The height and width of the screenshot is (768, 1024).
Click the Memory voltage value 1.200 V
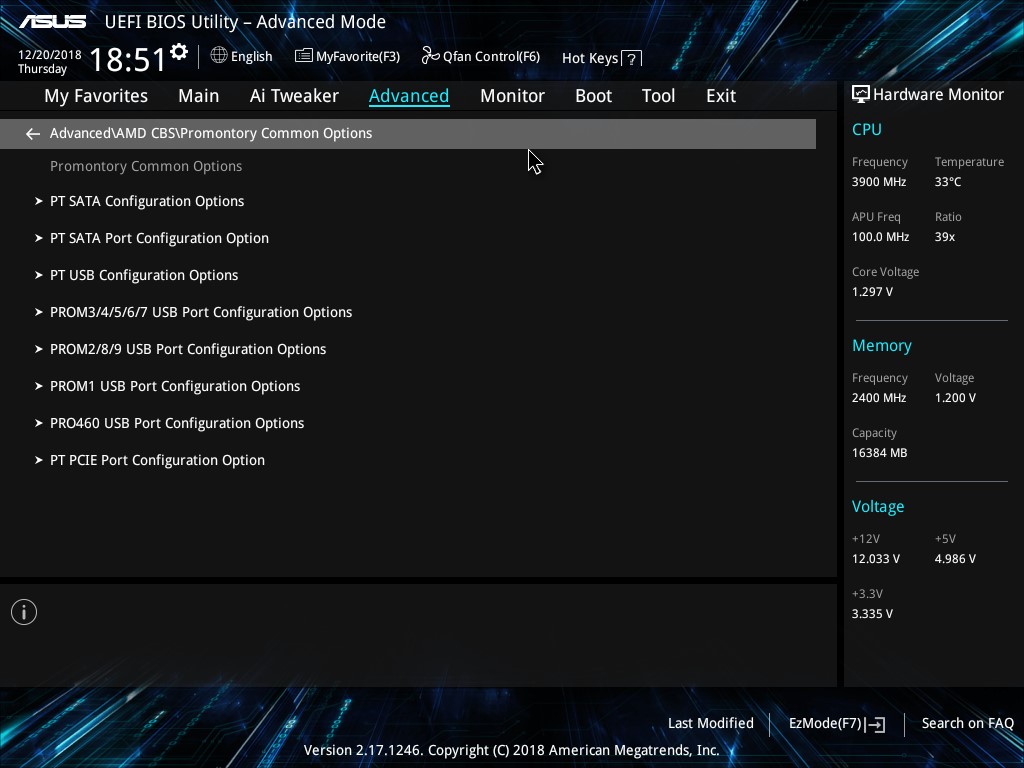[955, 398]
